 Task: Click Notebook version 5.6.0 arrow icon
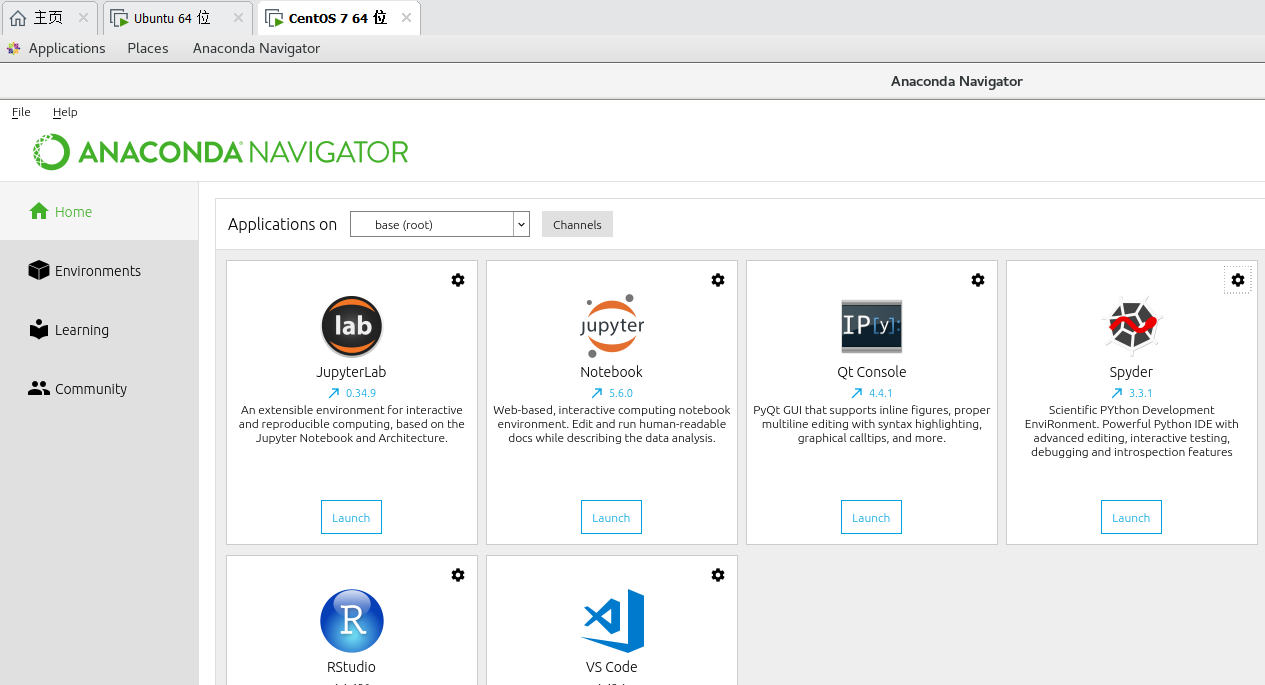click(597, 393)
